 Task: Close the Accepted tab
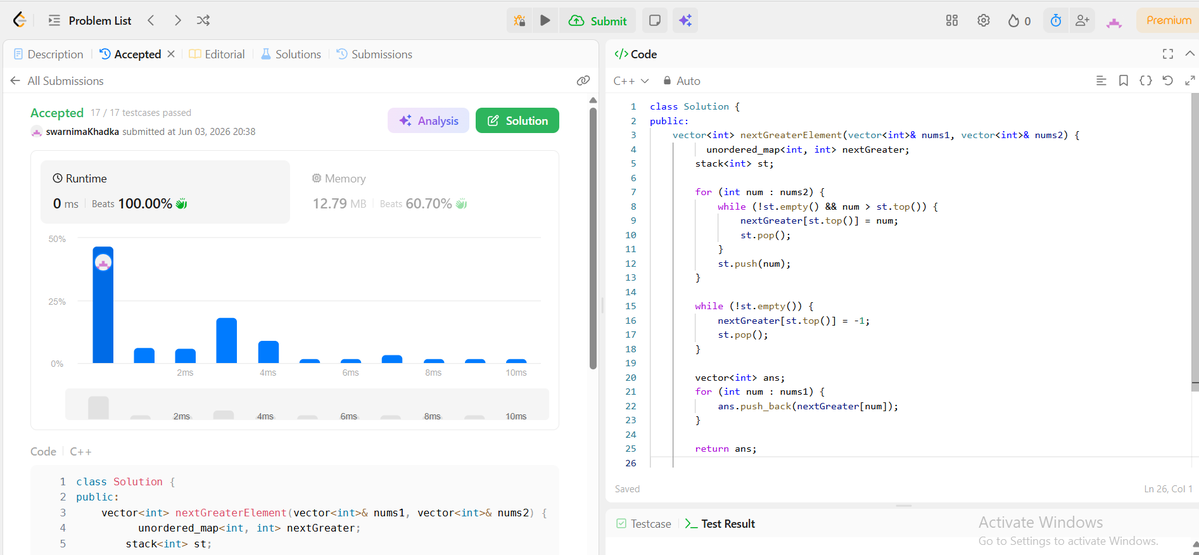coord(171,54)
